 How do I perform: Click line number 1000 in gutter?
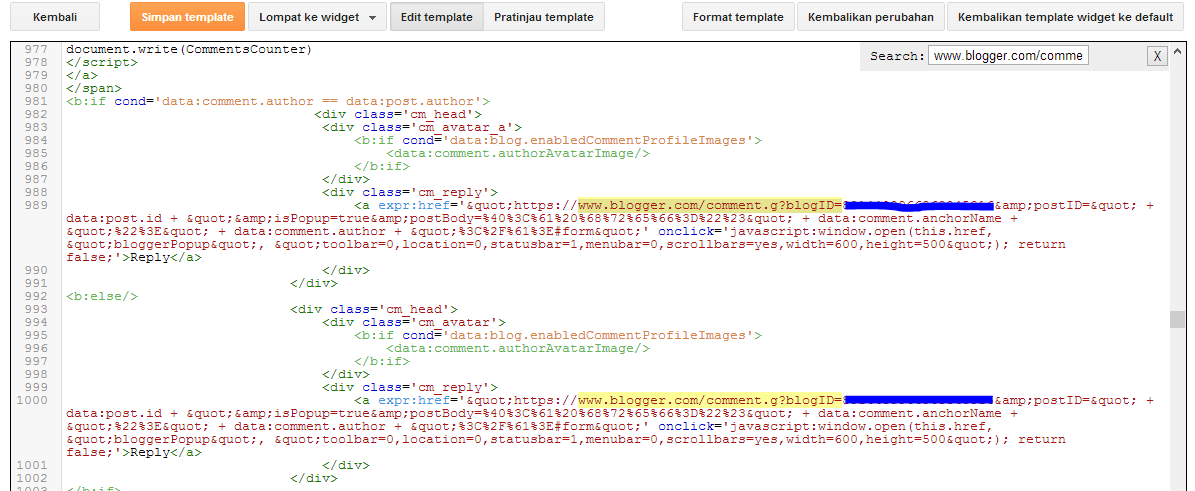33,400
